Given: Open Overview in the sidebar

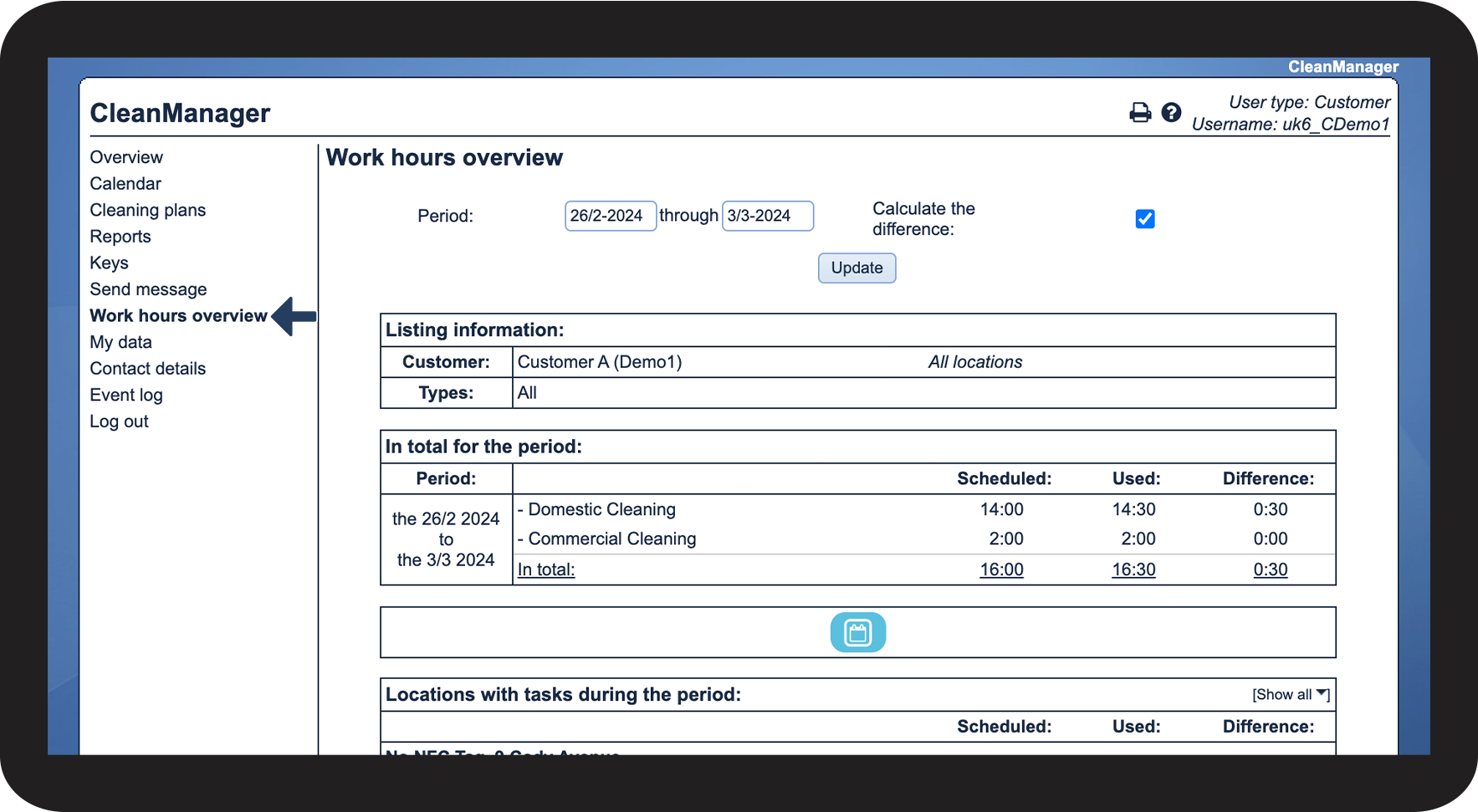Looking at the screenshot, I should tap(126, 157).
